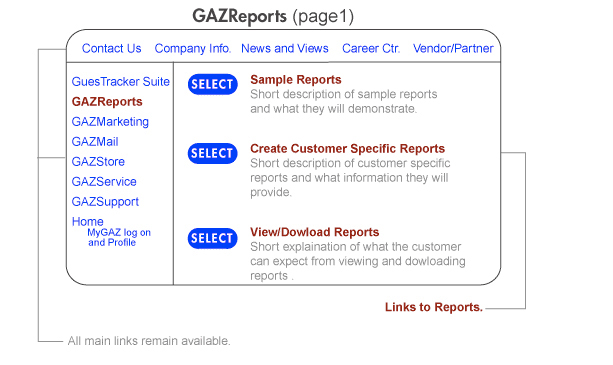613x365 pixels.
Task: Click the Sample Reports heading
Action: (x=296, y=80)
